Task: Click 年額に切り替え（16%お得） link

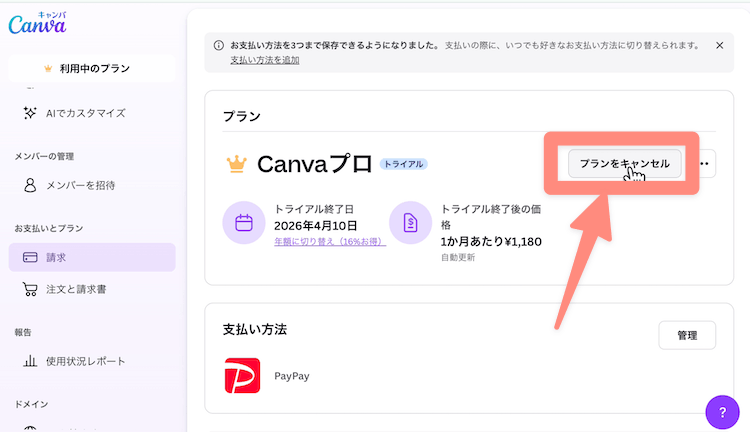Action: 330,242
